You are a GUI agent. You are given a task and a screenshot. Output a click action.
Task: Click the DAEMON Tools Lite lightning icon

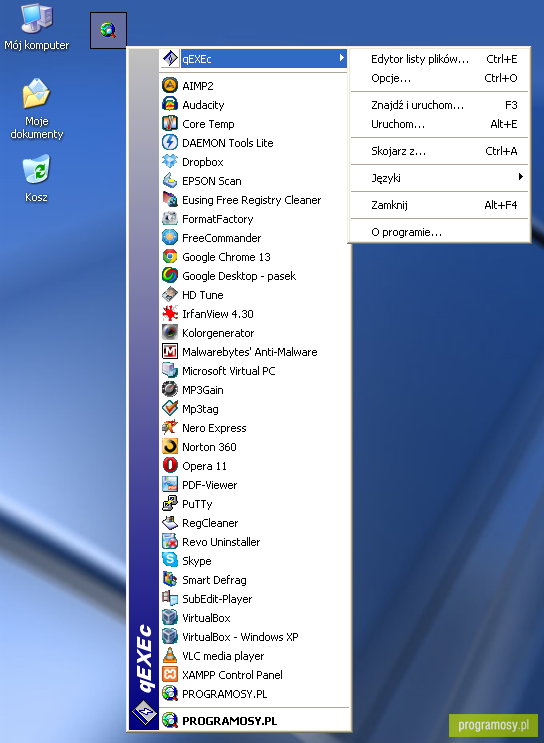[x=170, y=143]
